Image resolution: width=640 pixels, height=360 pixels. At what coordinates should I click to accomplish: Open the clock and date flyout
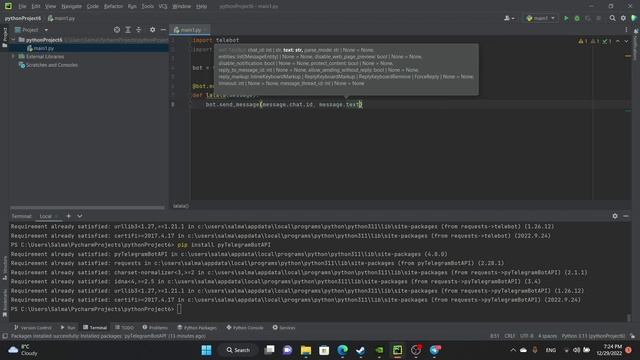609,350
